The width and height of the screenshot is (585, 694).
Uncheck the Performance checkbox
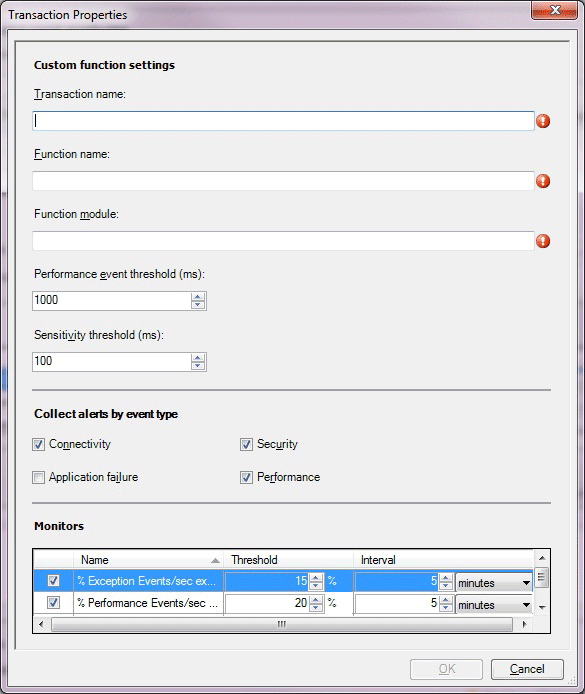click(246, 478)
